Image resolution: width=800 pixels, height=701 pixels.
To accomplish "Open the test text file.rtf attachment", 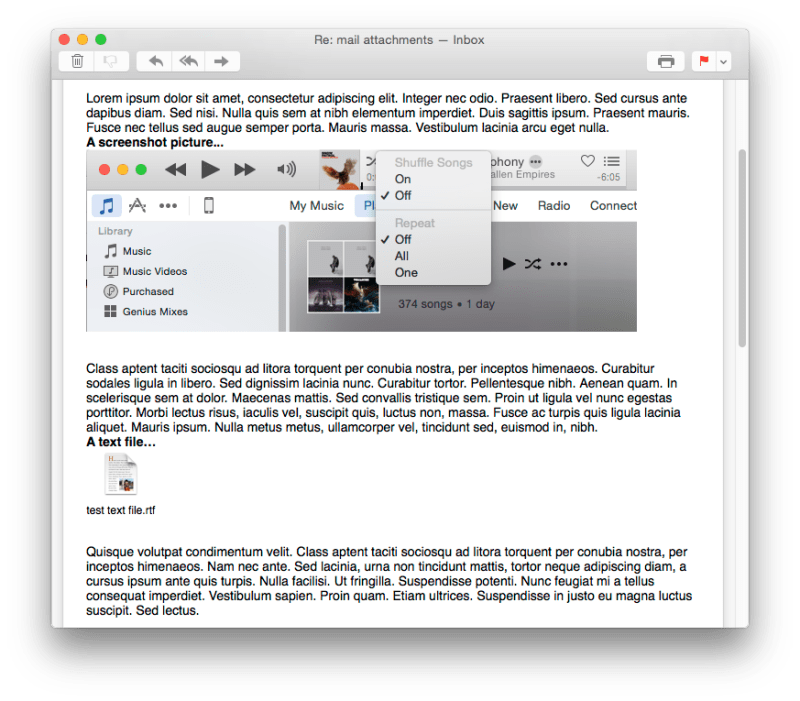I will 120,475.
